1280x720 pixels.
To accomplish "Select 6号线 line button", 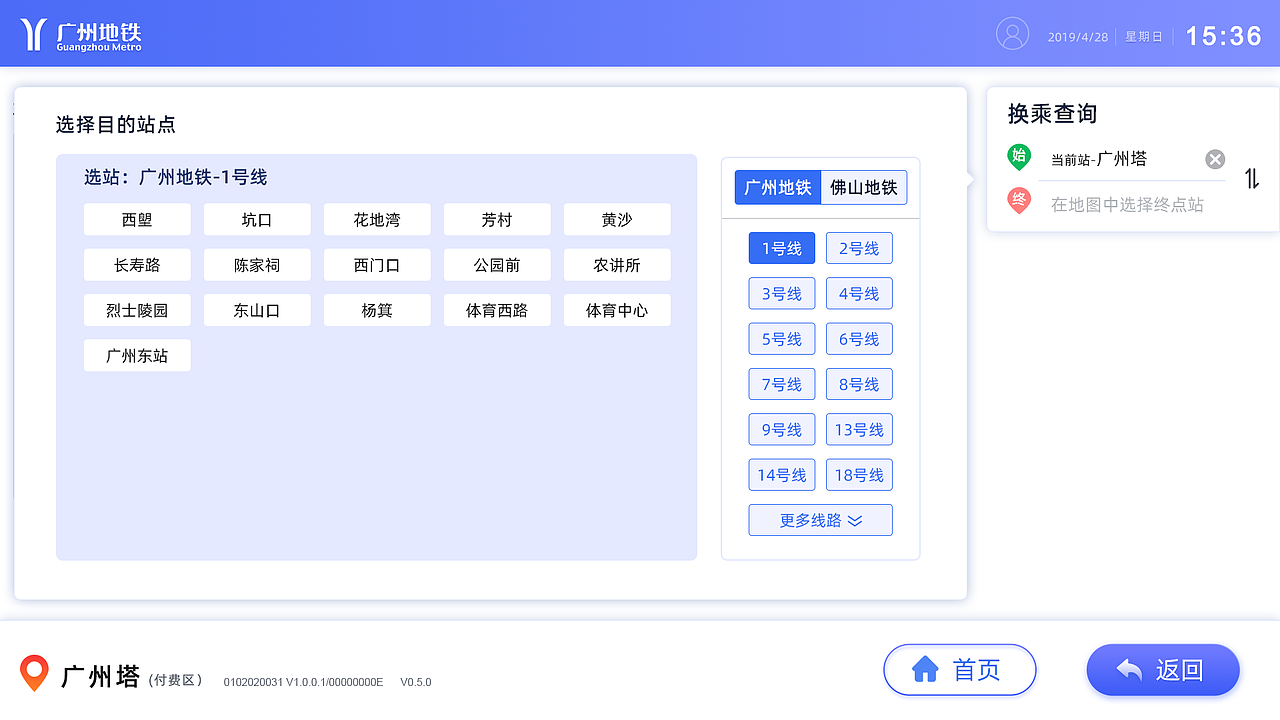I will tap(859, 339).
